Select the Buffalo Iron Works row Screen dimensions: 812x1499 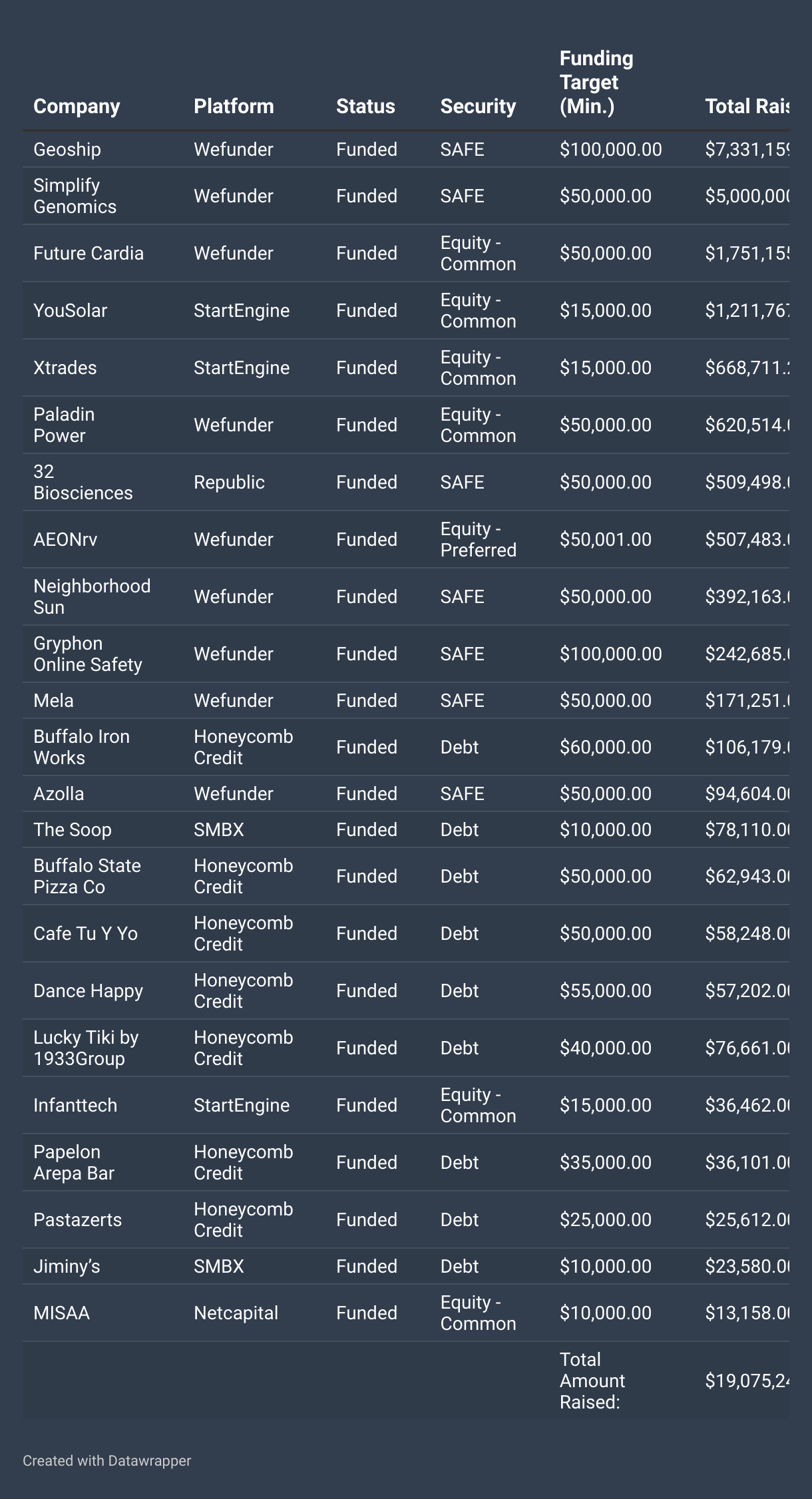coord(406,747)
